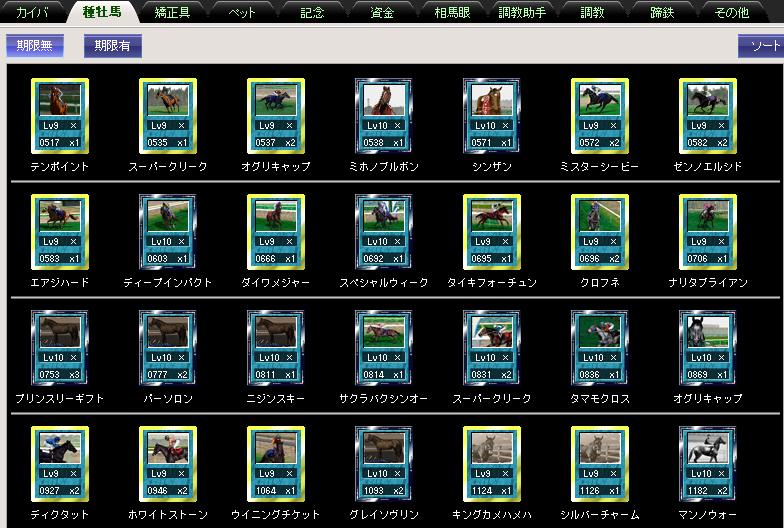Image resolution: width=784 pixels, height=528 pixels.
Task: Open the キングカメハメハ card 1124
Action: click(x=492, y=464)
